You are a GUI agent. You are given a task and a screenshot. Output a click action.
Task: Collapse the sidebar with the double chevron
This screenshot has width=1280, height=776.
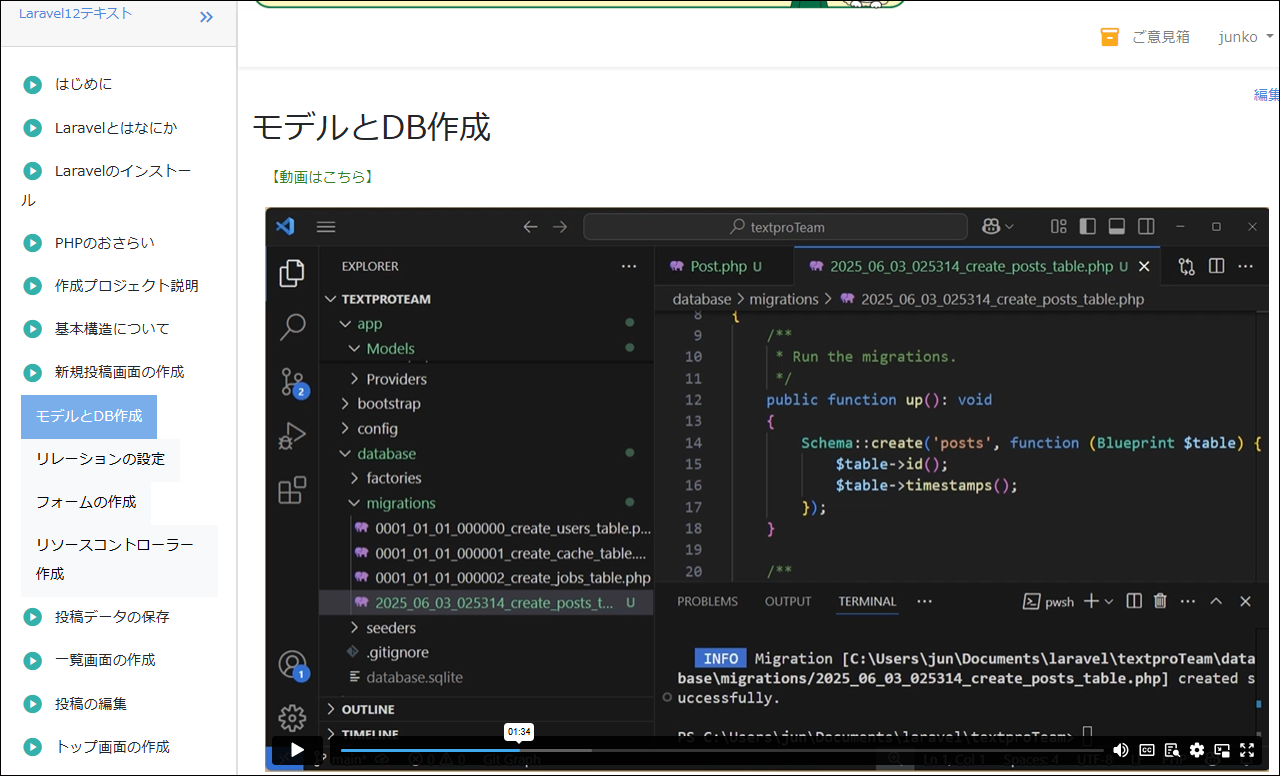[206, 17]
